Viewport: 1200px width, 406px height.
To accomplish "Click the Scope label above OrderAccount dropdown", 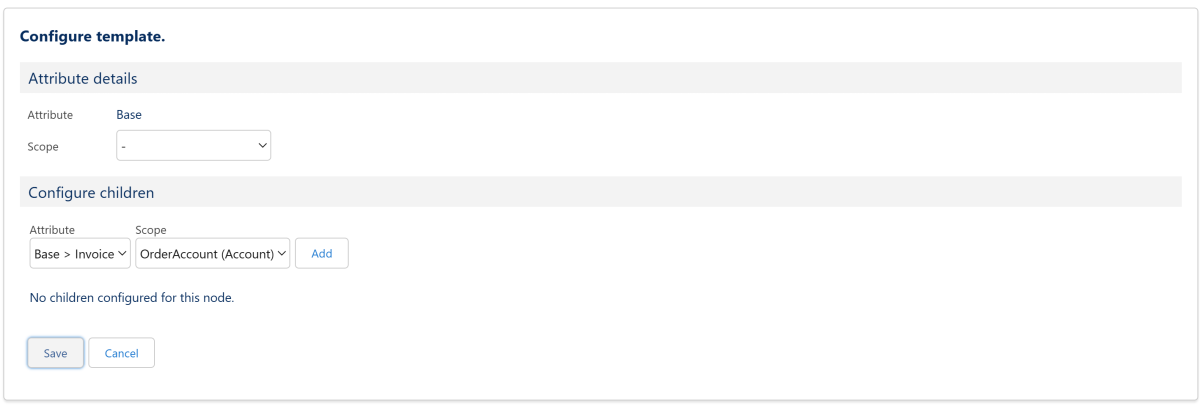I will 151,230.
